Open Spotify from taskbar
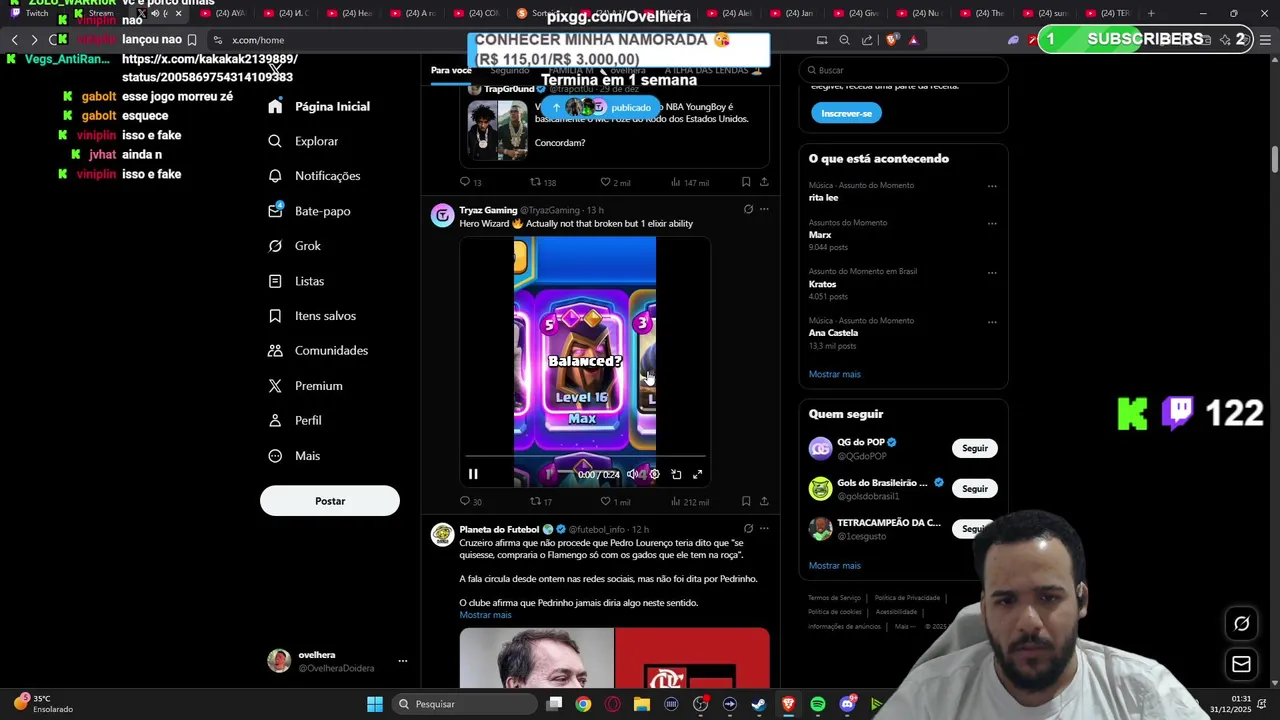 pyautogui.click(x=818, y=704)
